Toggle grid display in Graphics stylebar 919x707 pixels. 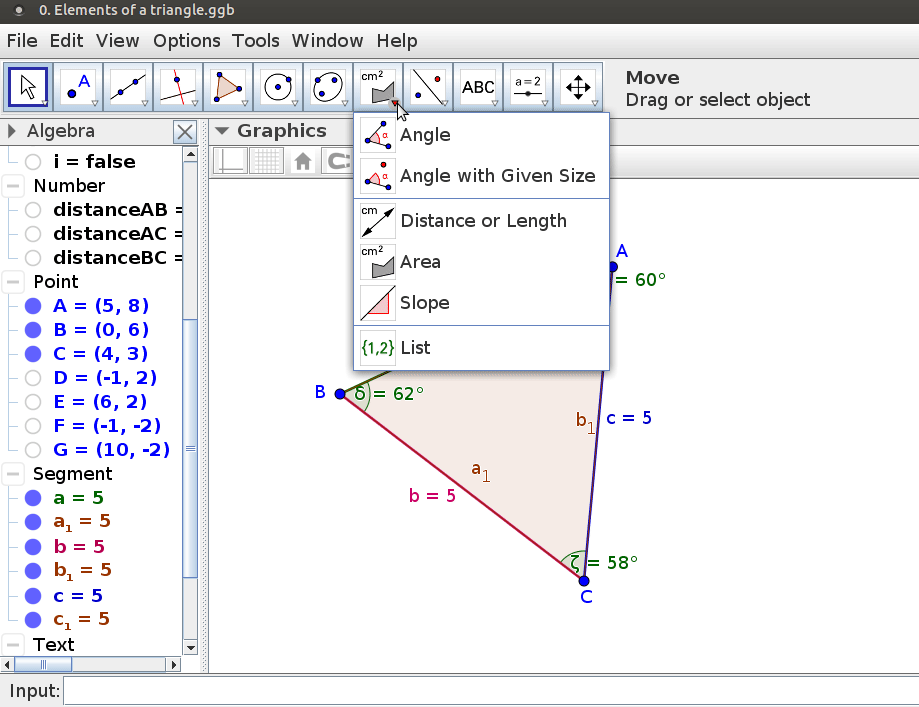point(267,161)
